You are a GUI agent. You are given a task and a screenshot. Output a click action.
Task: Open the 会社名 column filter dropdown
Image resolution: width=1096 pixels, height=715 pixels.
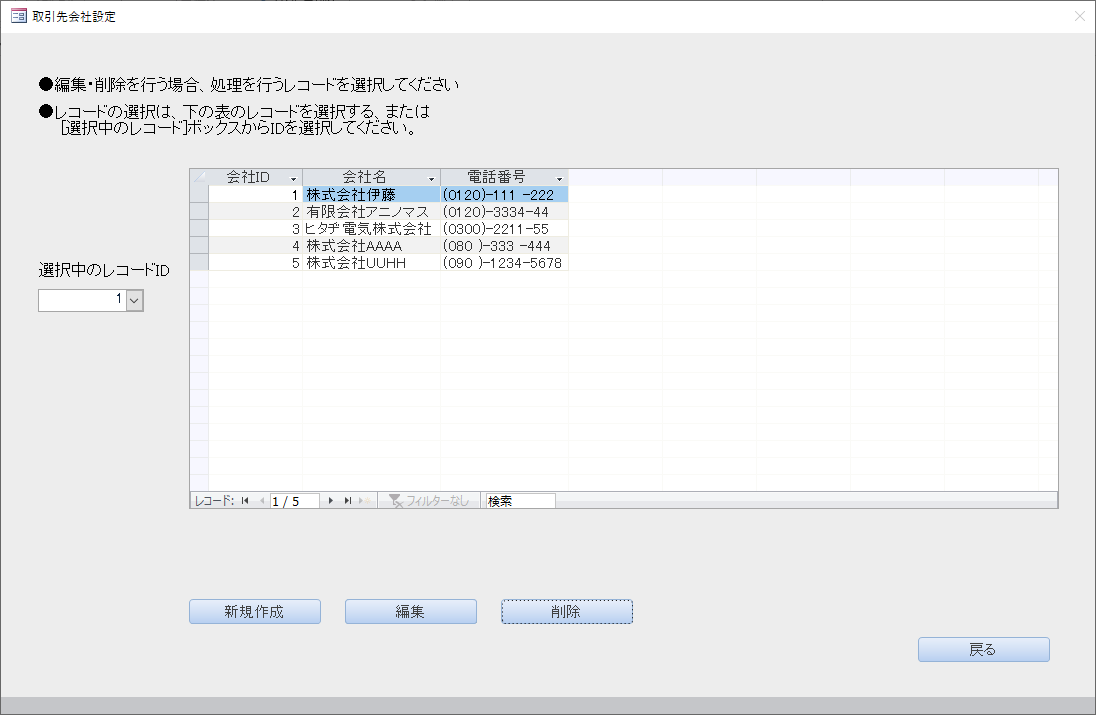(431, 178)
